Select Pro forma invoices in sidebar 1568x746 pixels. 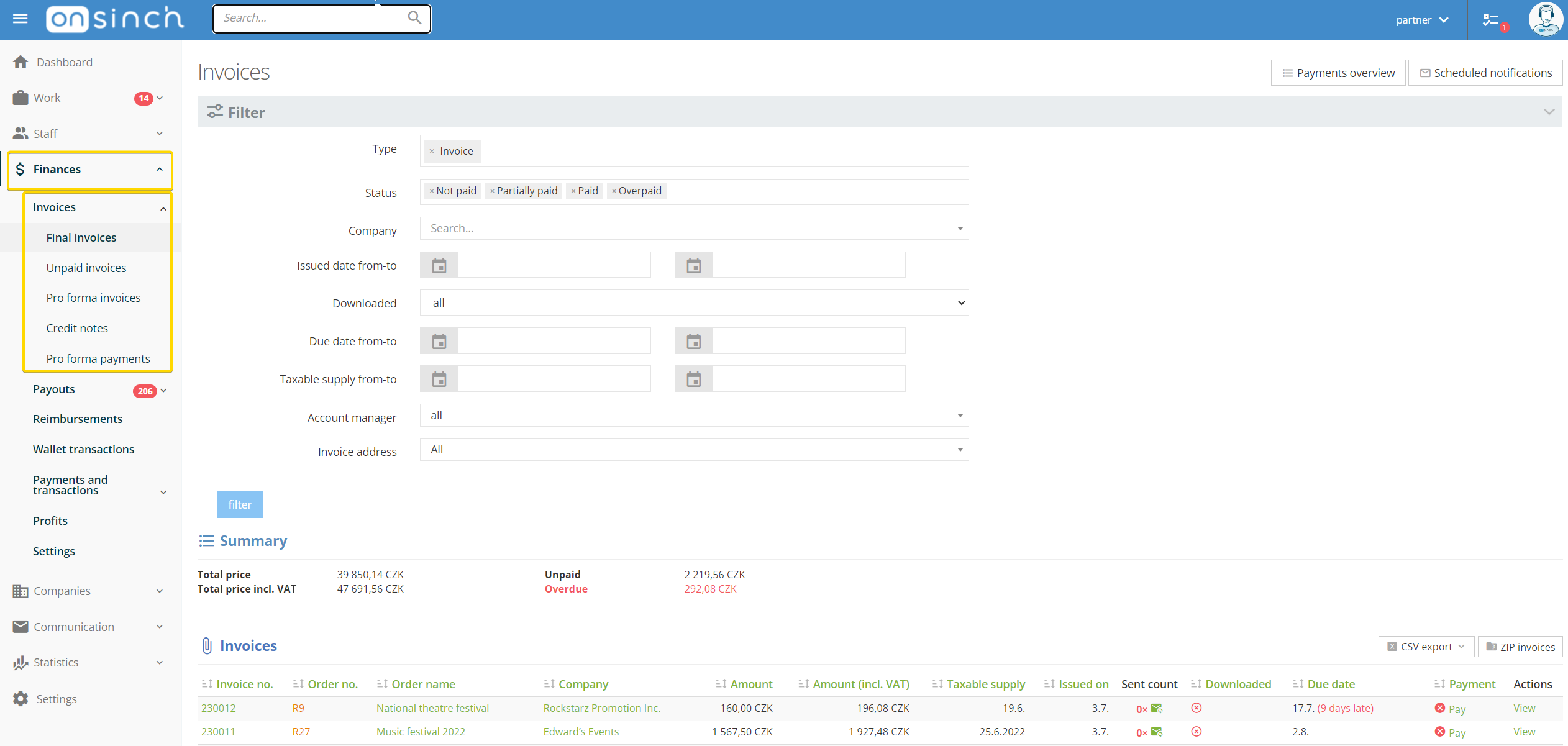coord(93,298)
